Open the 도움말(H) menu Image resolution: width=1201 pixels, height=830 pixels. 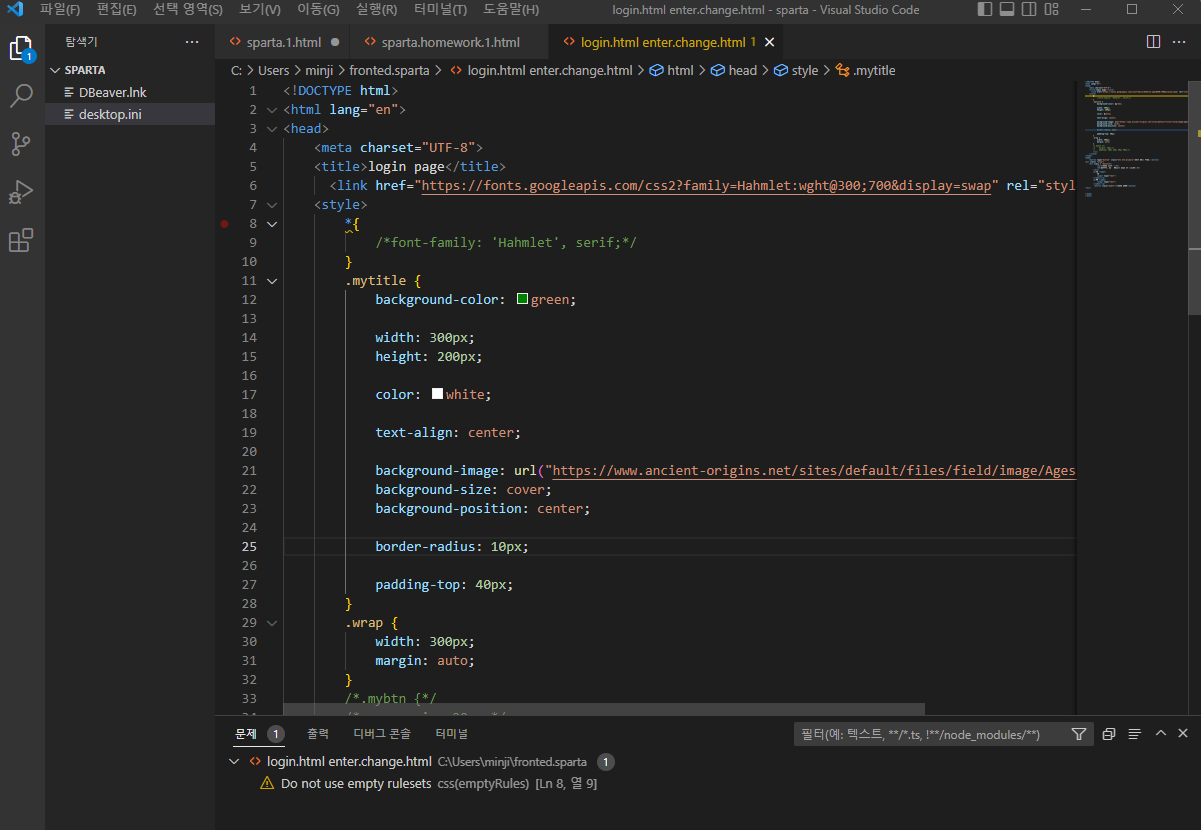[x=511, y=10]
